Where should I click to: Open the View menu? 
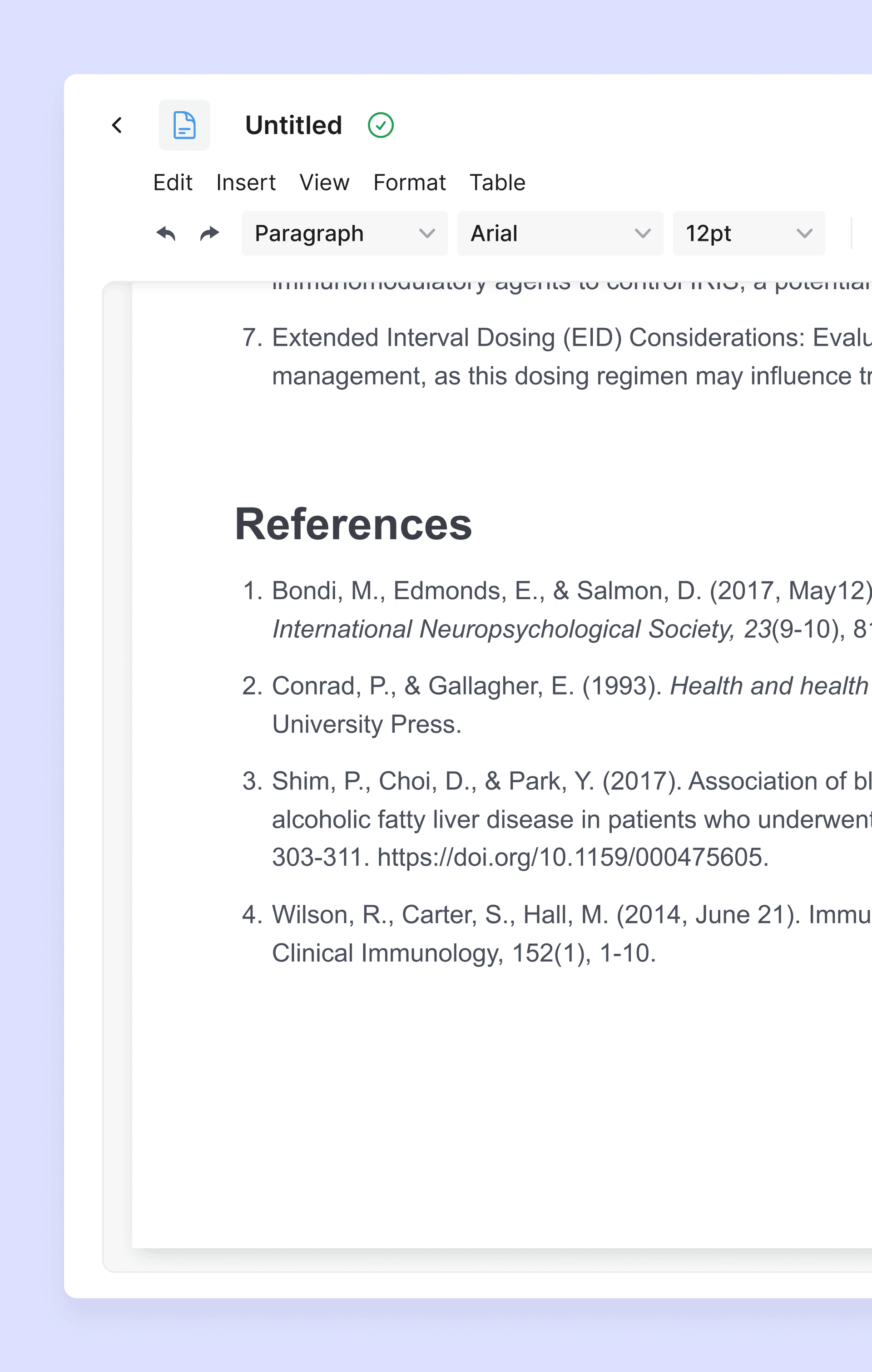point(324,183)
